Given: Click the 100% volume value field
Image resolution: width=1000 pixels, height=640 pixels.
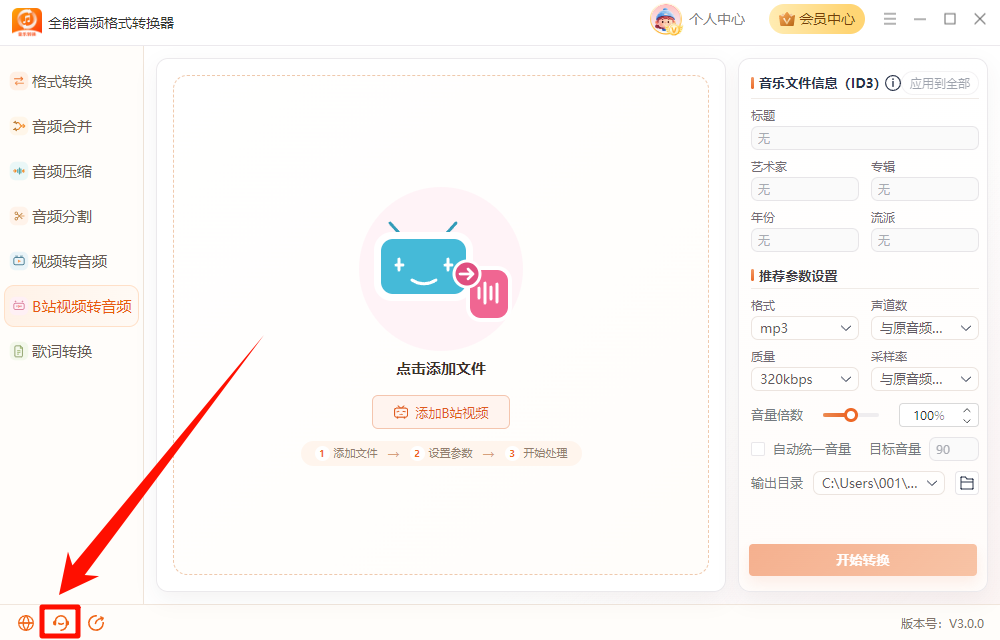Looking at the screenshot, I should pos(929,416).
